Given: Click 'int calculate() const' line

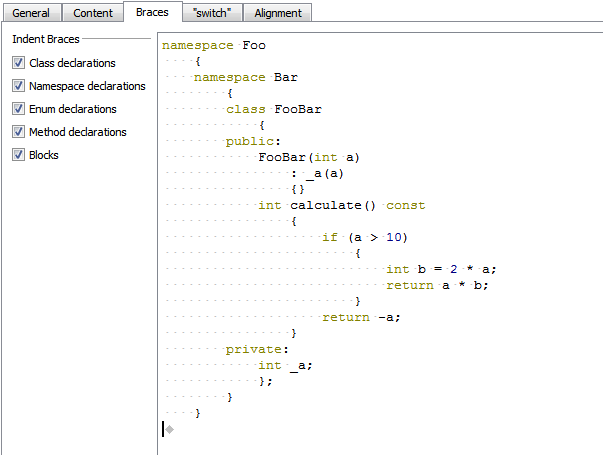Looking at the screenshot, I should (341, 205).
